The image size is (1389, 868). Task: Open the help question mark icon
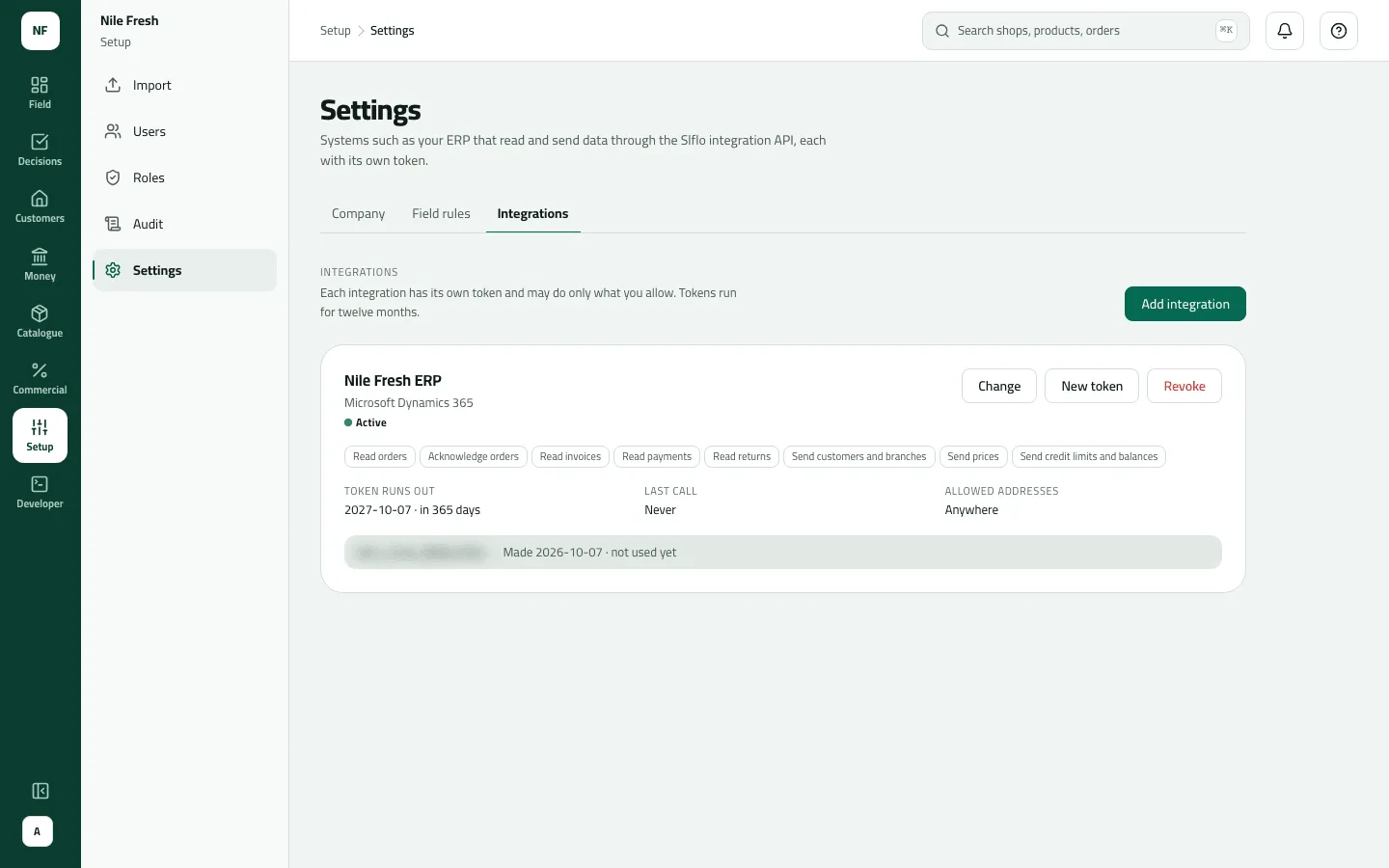point(1339,31)
